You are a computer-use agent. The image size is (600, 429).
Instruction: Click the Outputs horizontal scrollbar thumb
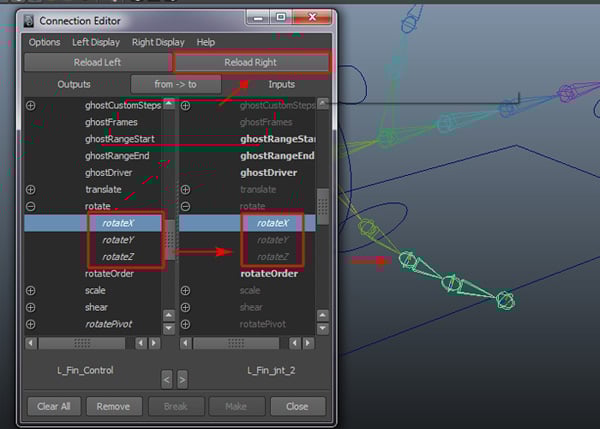click(x=82, y=343)
